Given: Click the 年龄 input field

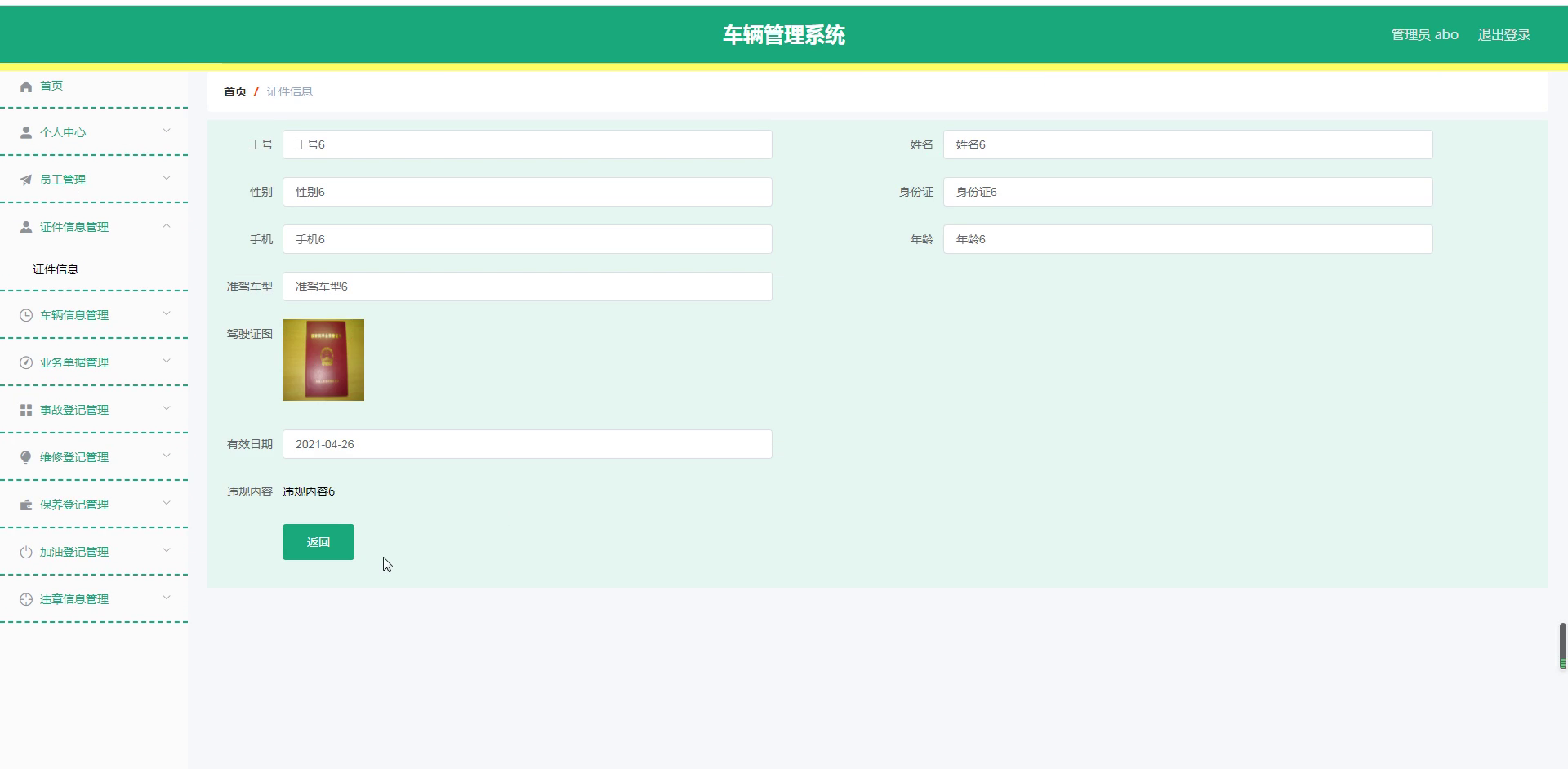Looking at the screenshot, I should tap(1188, 239).
